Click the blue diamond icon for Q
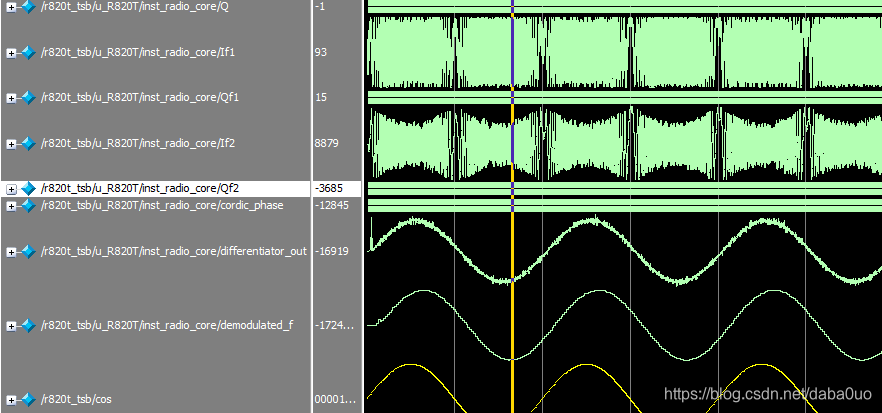This screenshot has width=882, height=413. point(28,7)
